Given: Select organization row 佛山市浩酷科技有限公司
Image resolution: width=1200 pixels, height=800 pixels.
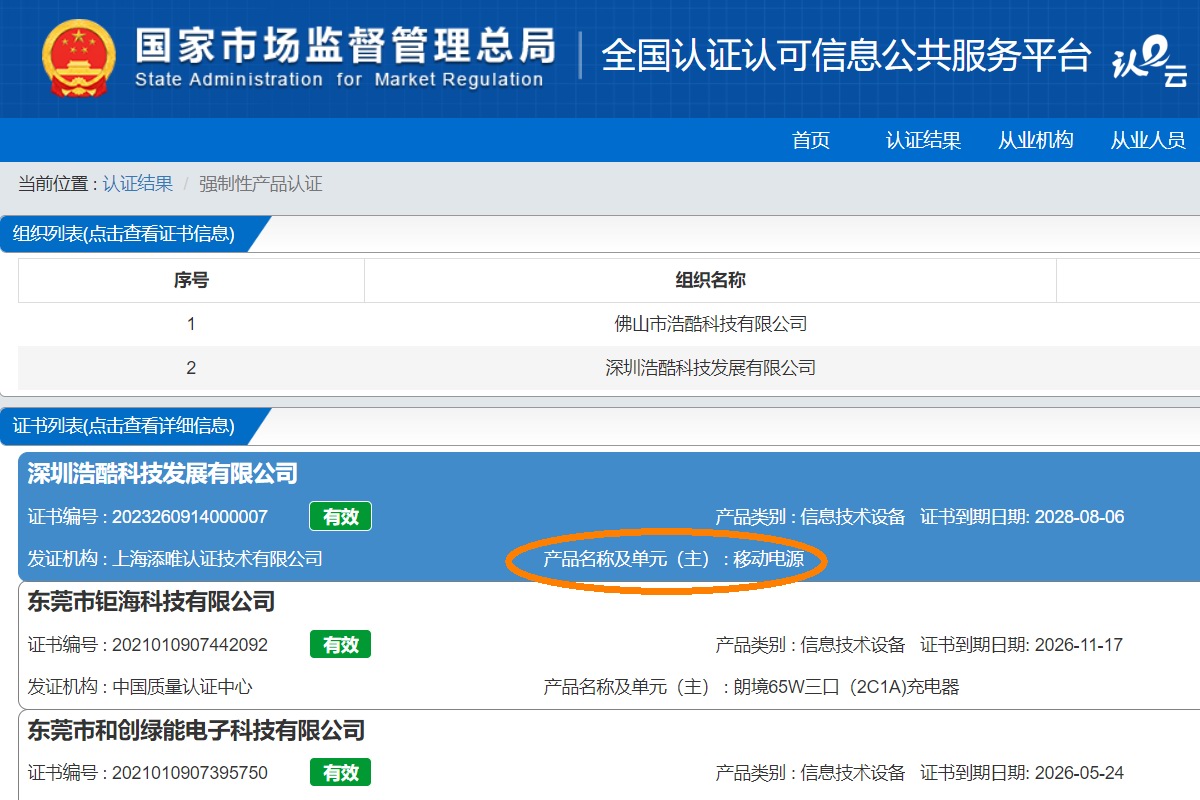Looking at the screenshot, I should click(710, 324).
